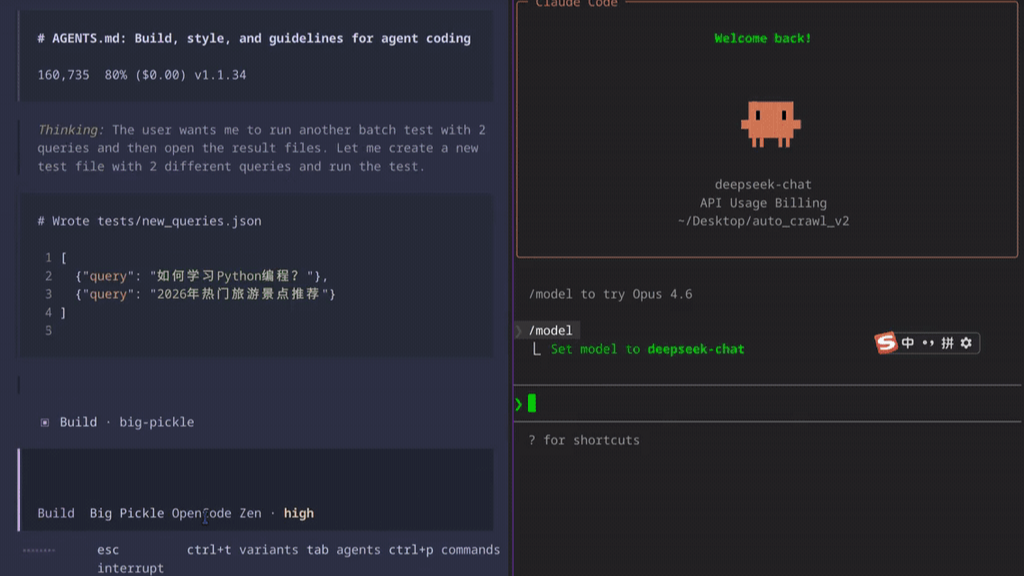
Task: Click 'tab agents' hint
Action: (344, 550)
